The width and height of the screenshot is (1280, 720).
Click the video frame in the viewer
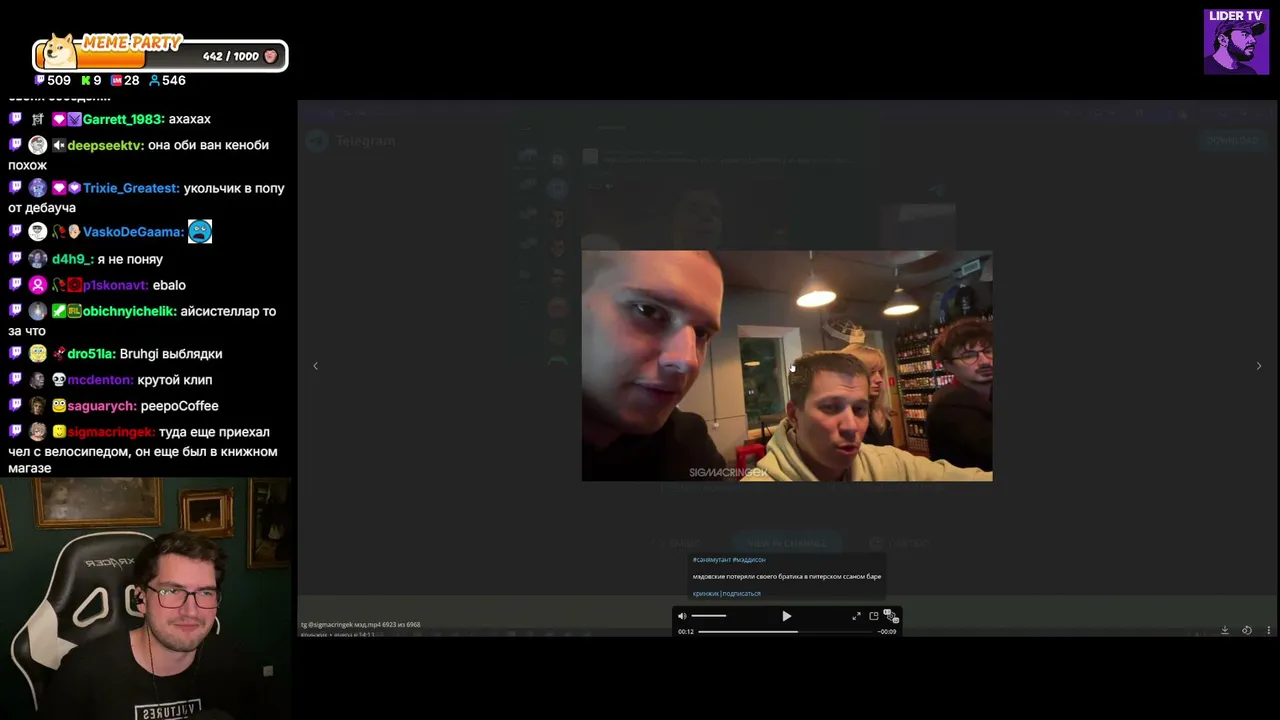pyautogui.click(x=787, y=366)
